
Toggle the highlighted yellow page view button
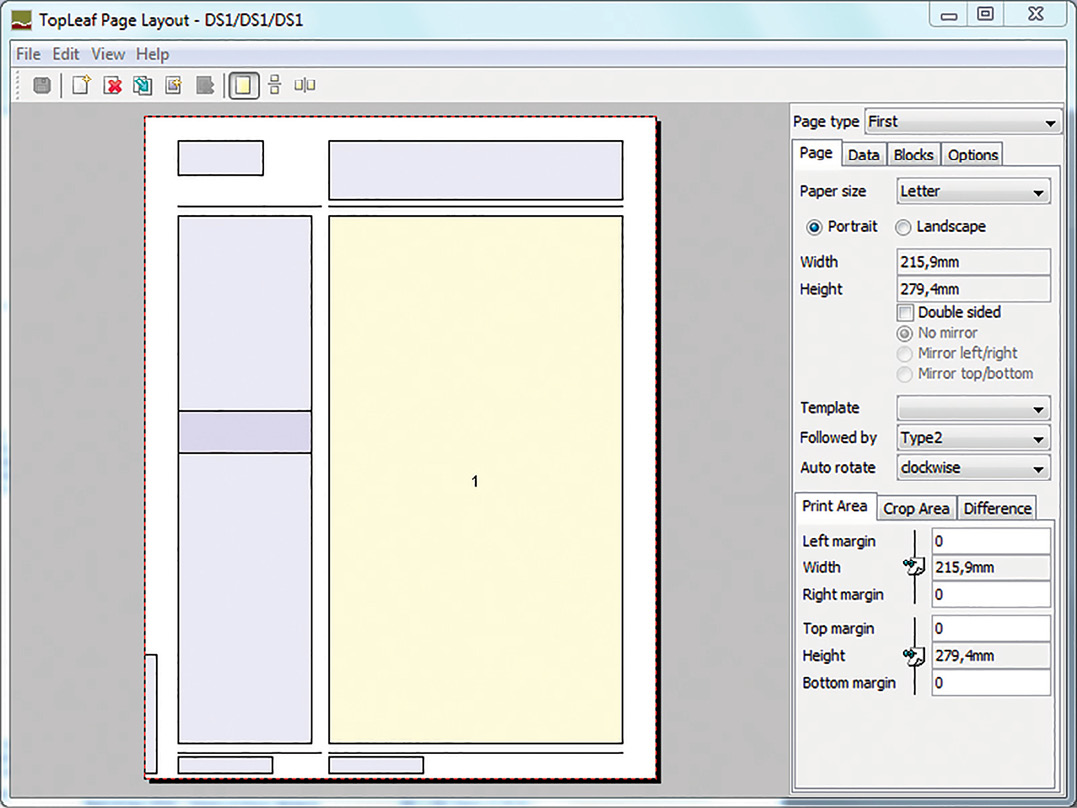click(x=243, y=85)
